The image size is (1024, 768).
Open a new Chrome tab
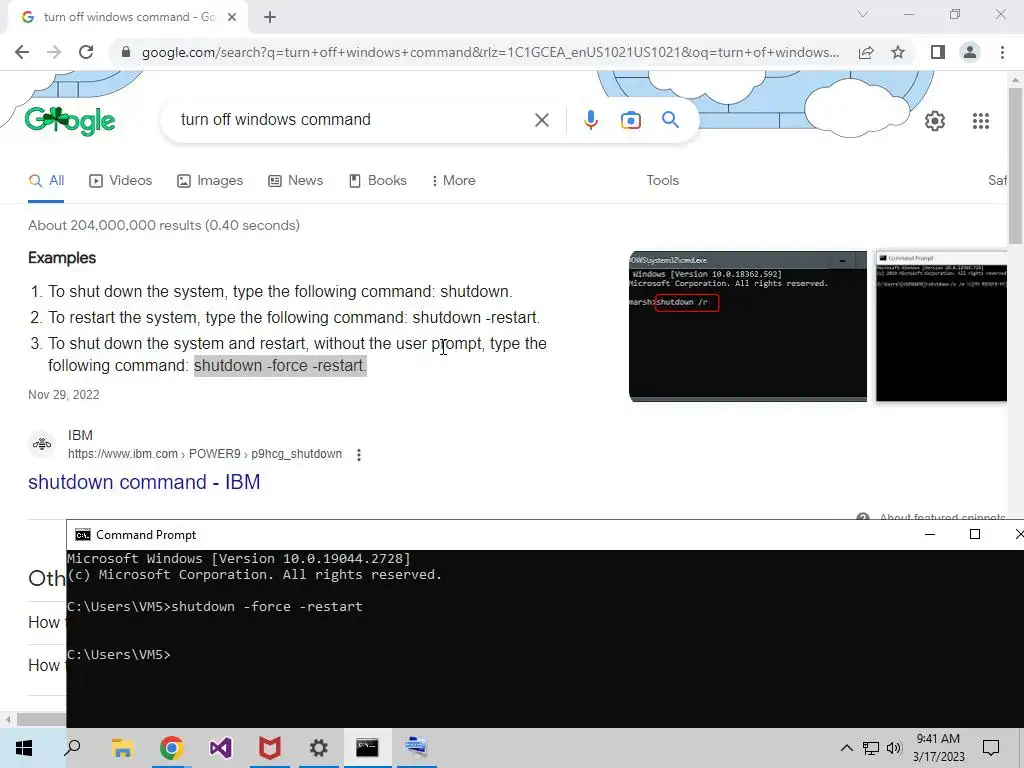[270, 17]
